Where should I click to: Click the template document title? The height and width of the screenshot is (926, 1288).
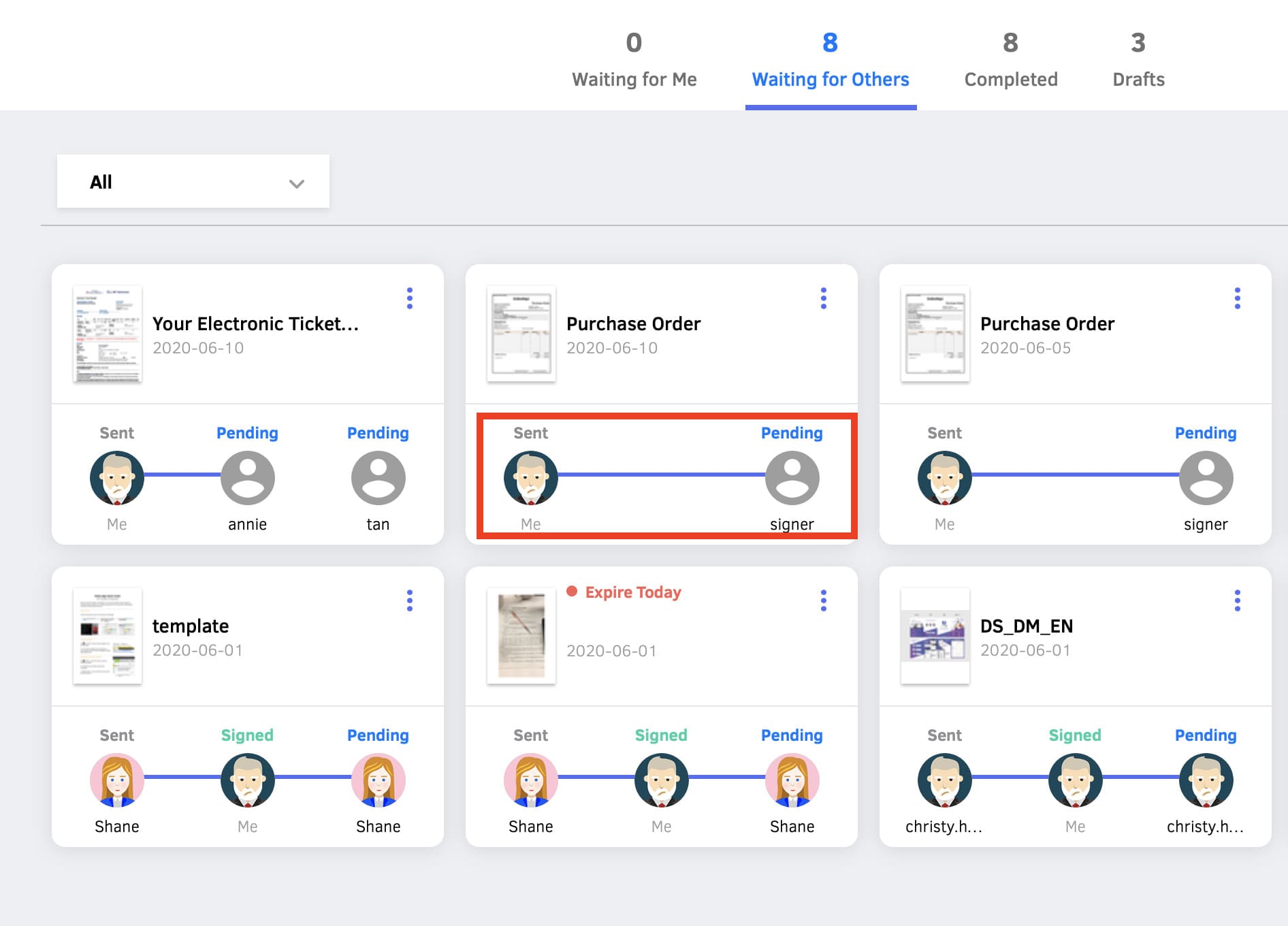coord(191,626)
